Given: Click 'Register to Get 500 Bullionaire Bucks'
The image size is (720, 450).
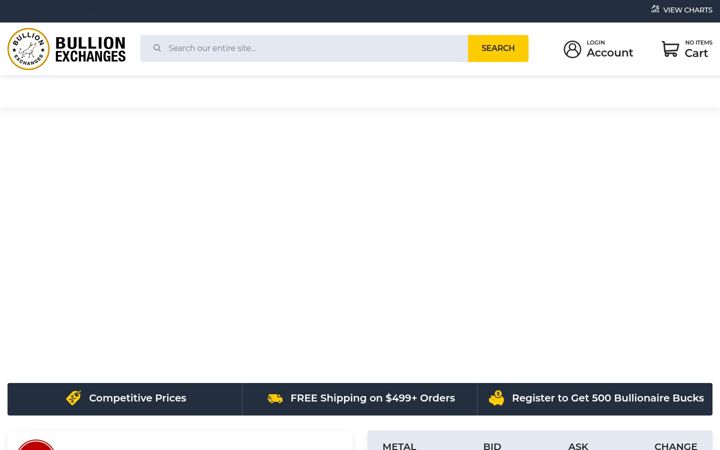Looking at the screenshot, I should click(608, 398).
